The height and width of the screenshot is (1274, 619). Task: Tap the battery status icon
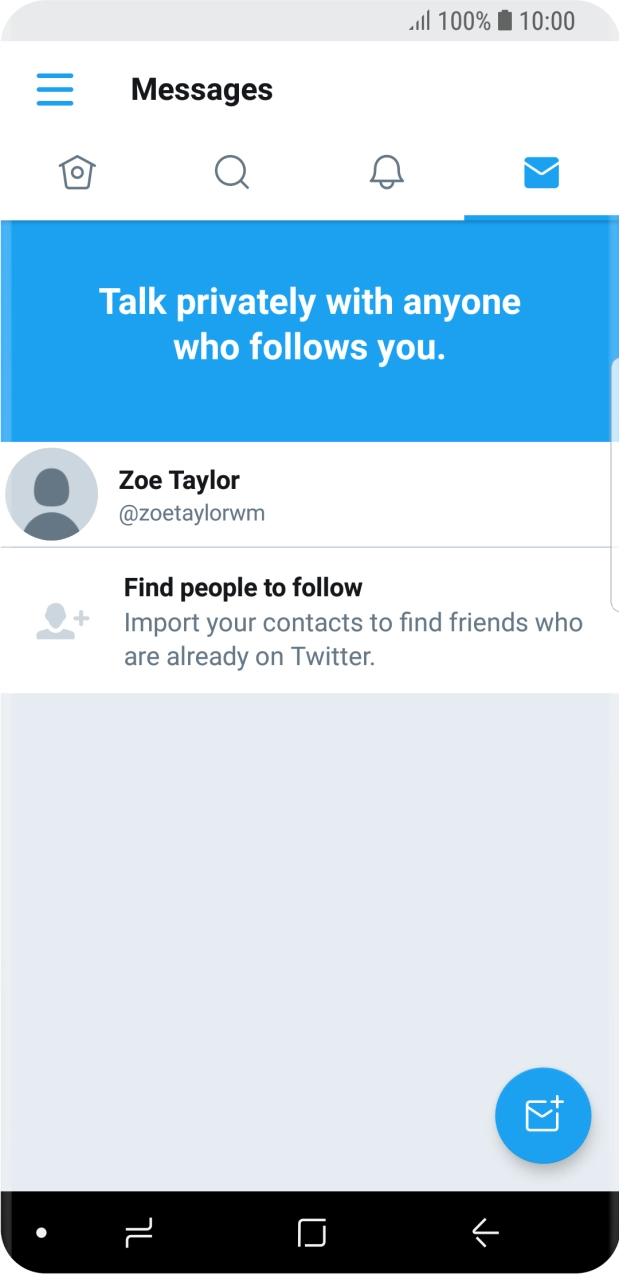click(x=505, y=20)
